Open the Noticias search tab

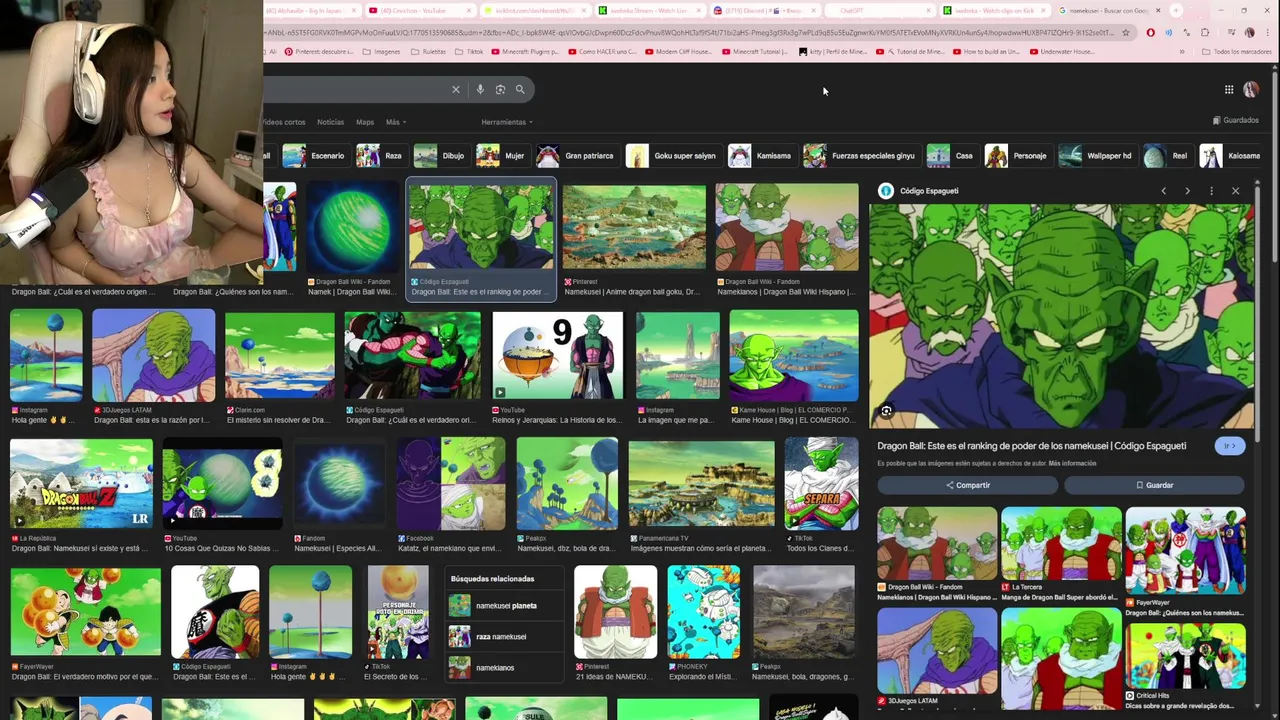[x=330, y=122]
